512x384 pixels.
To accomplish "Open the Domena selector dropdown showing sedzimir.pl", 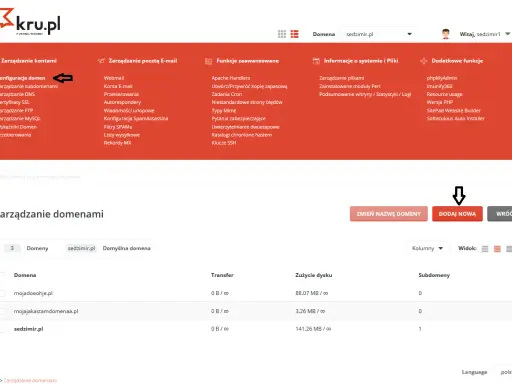I will (379, 34).
